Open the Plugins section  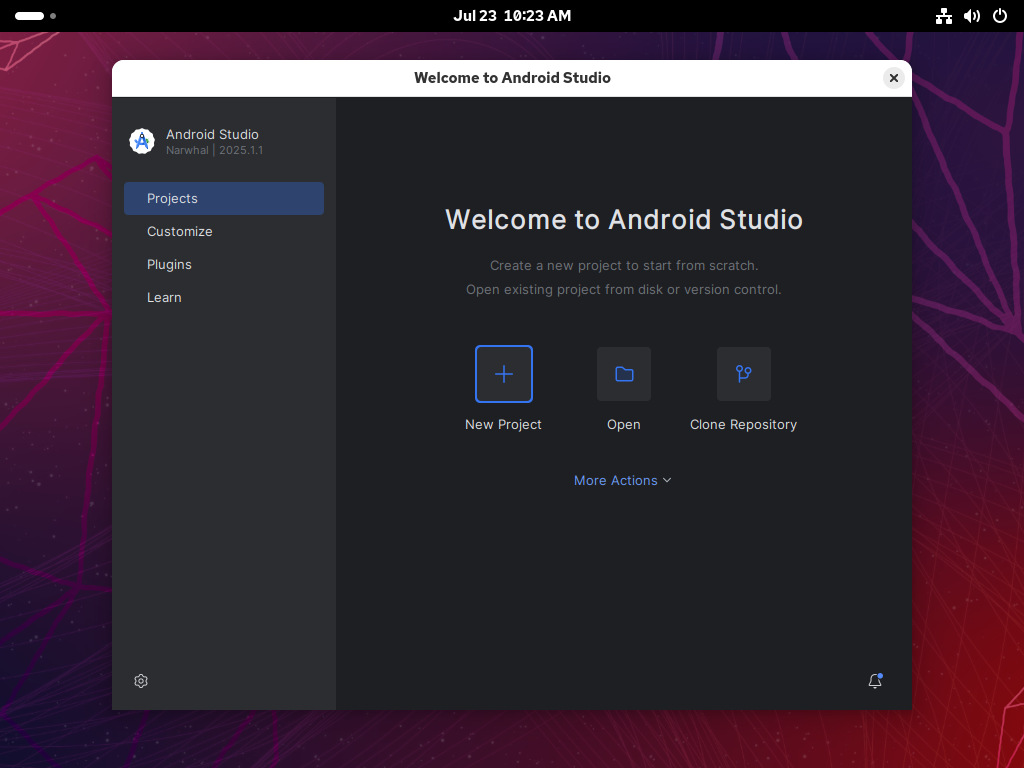pyautogui.click(x=169, y=264)
